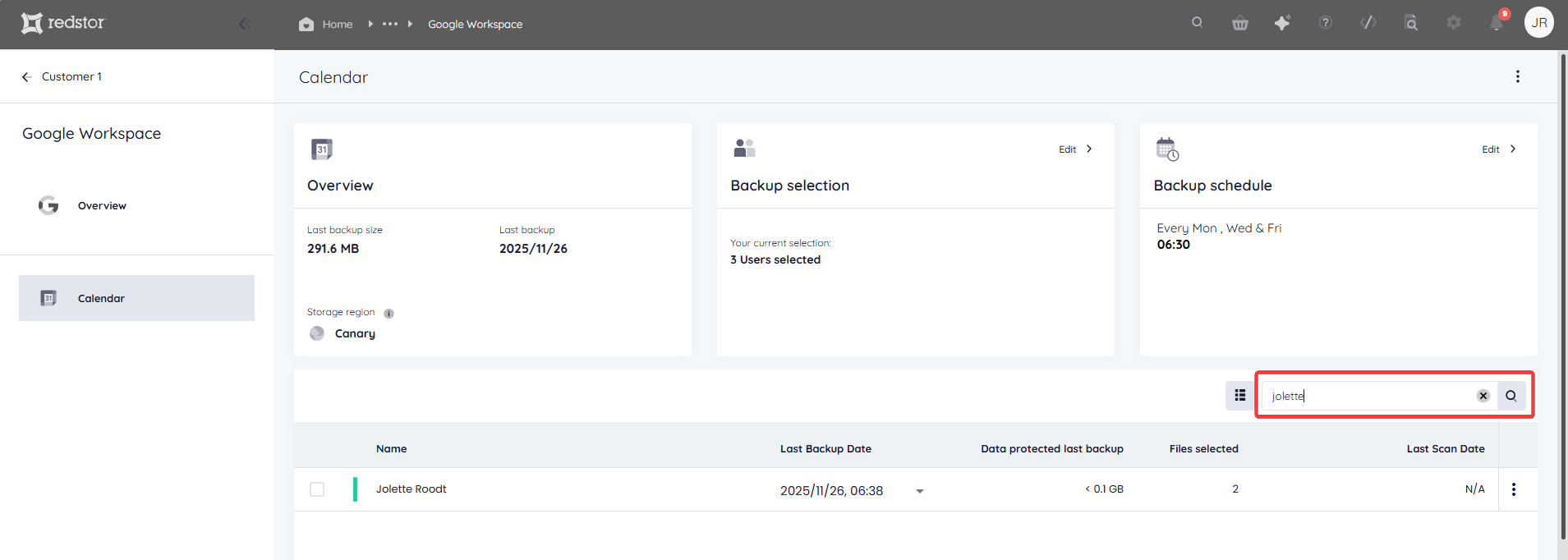Sort by Files selected column
Viewport: 1568px width, 560px height.
pos(1204,448)
